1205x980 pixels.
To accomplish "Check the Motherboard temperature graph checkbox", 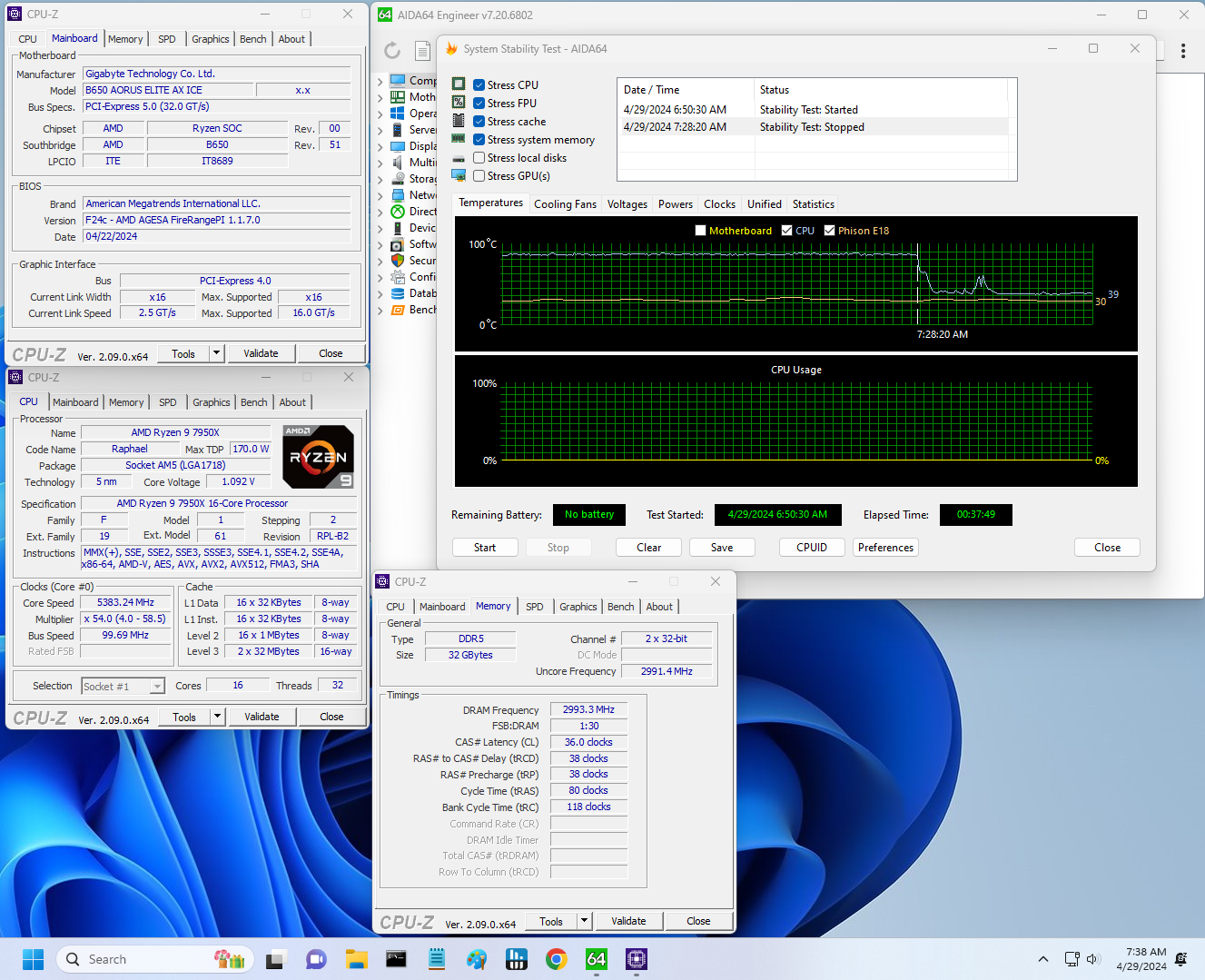I will (x=700, y=231).
